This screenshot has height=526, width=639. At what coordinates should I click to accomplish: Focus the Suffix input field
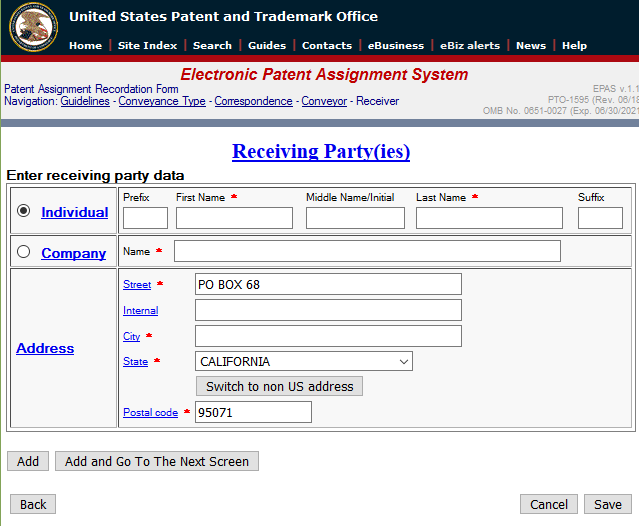tap(600, 218)
